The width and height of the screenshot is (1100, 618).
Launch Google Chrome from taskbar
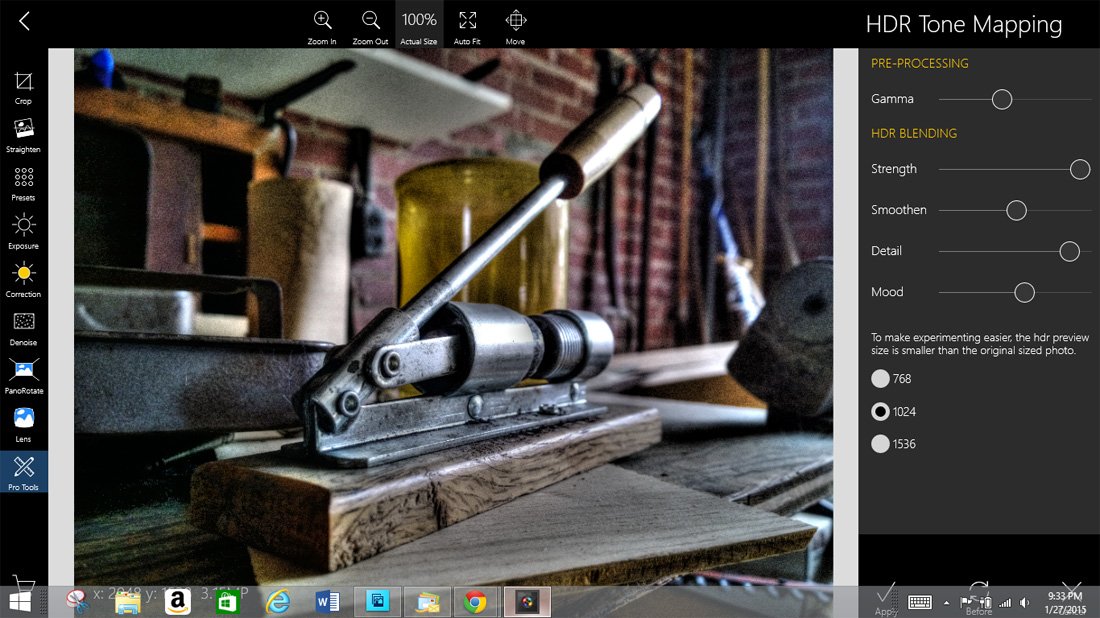(475, 602)
